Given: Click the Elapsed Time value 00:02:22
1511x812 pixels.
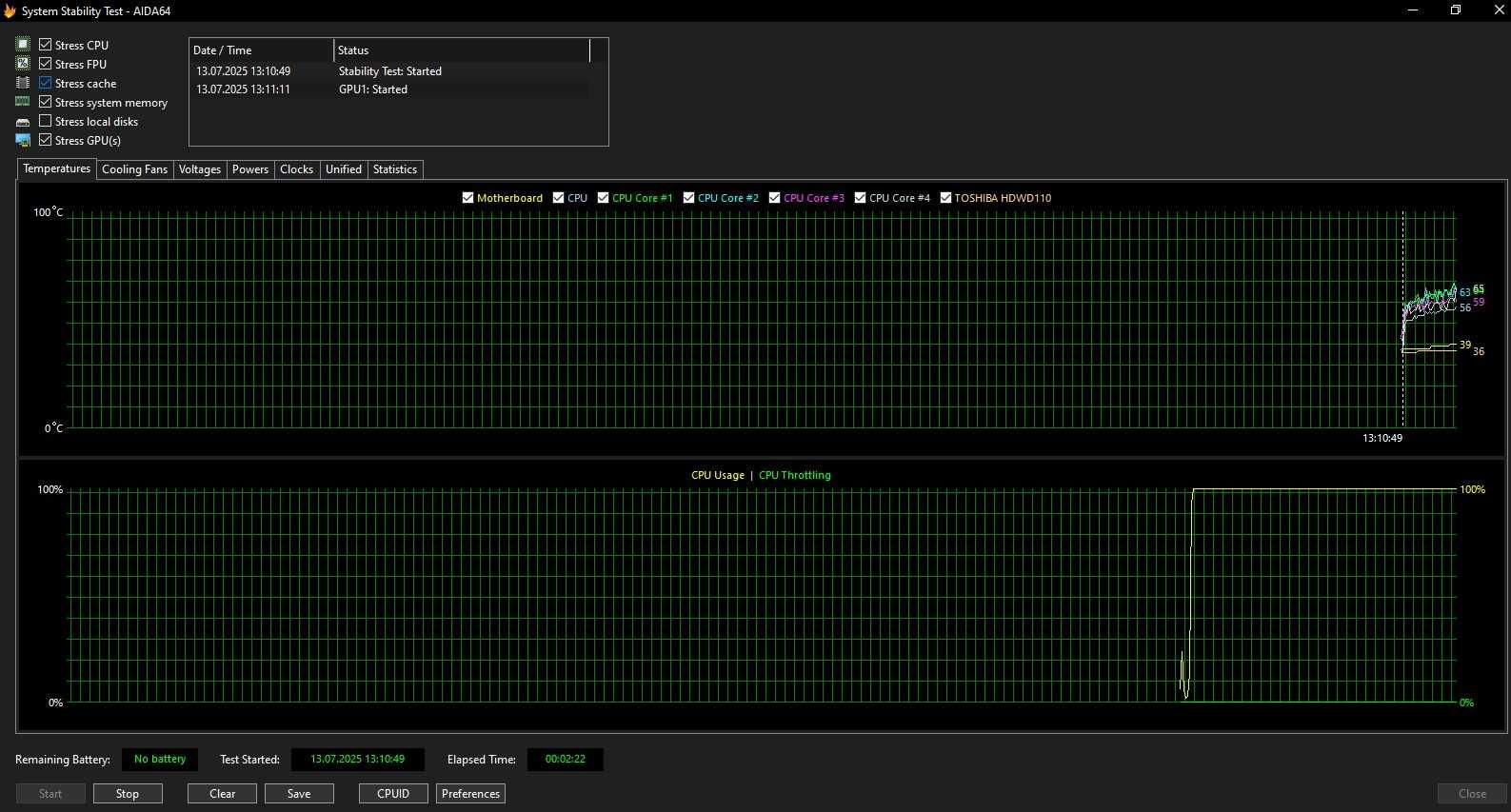Looking at the screenshot, I should pos(566,760).
